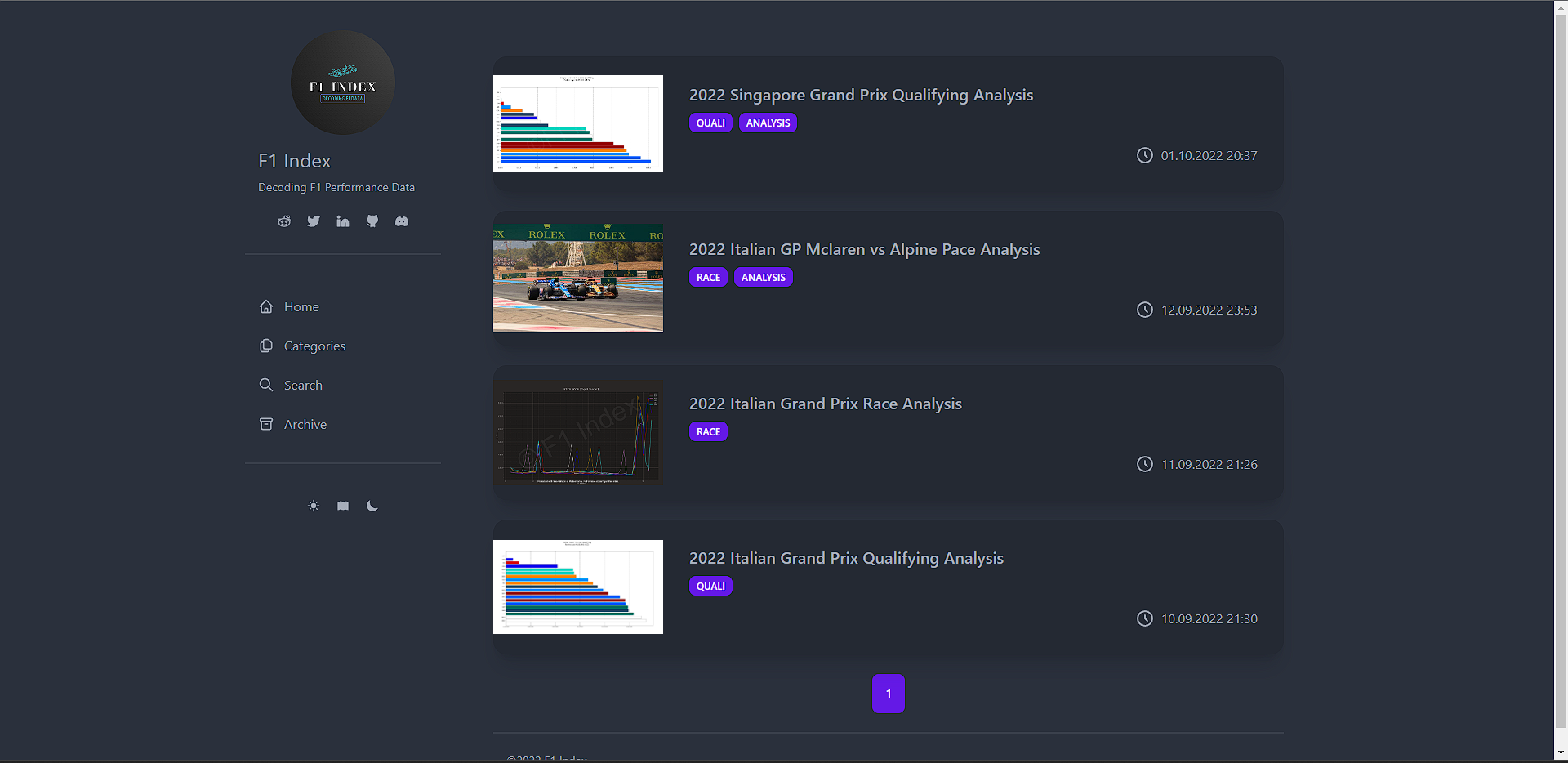Select ANALYSIS tag on Singapore post
Viewport: 1568px width, 763px height.
tap(768, 123)
